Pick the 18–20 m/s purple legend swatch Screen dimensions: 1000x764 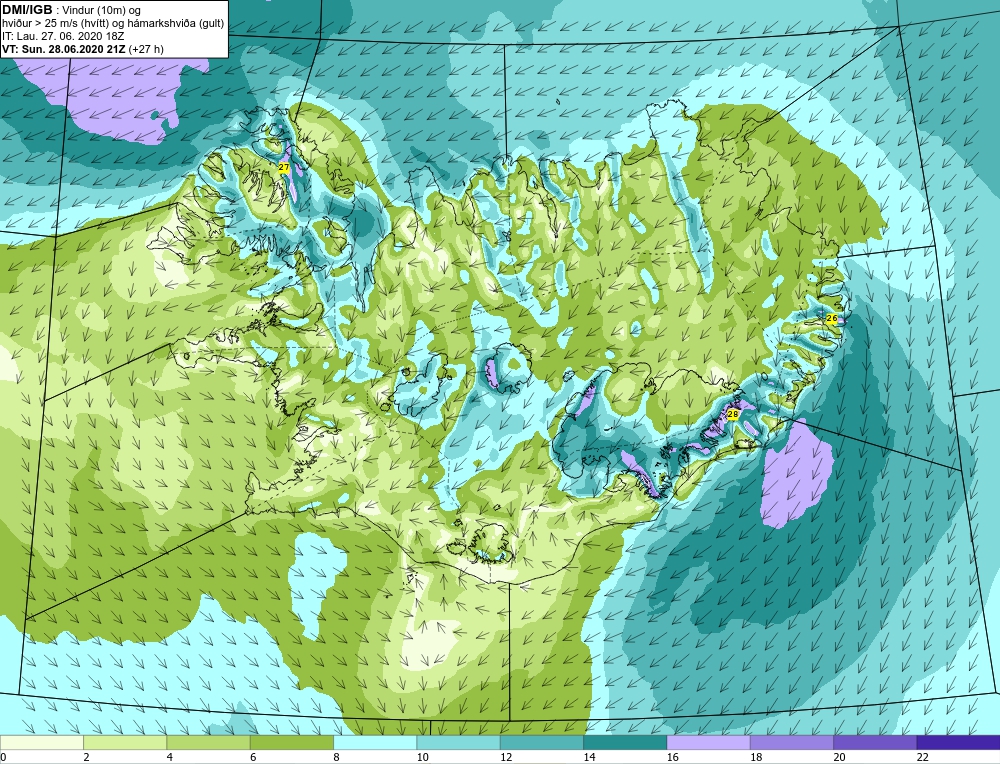coord(791,742)
